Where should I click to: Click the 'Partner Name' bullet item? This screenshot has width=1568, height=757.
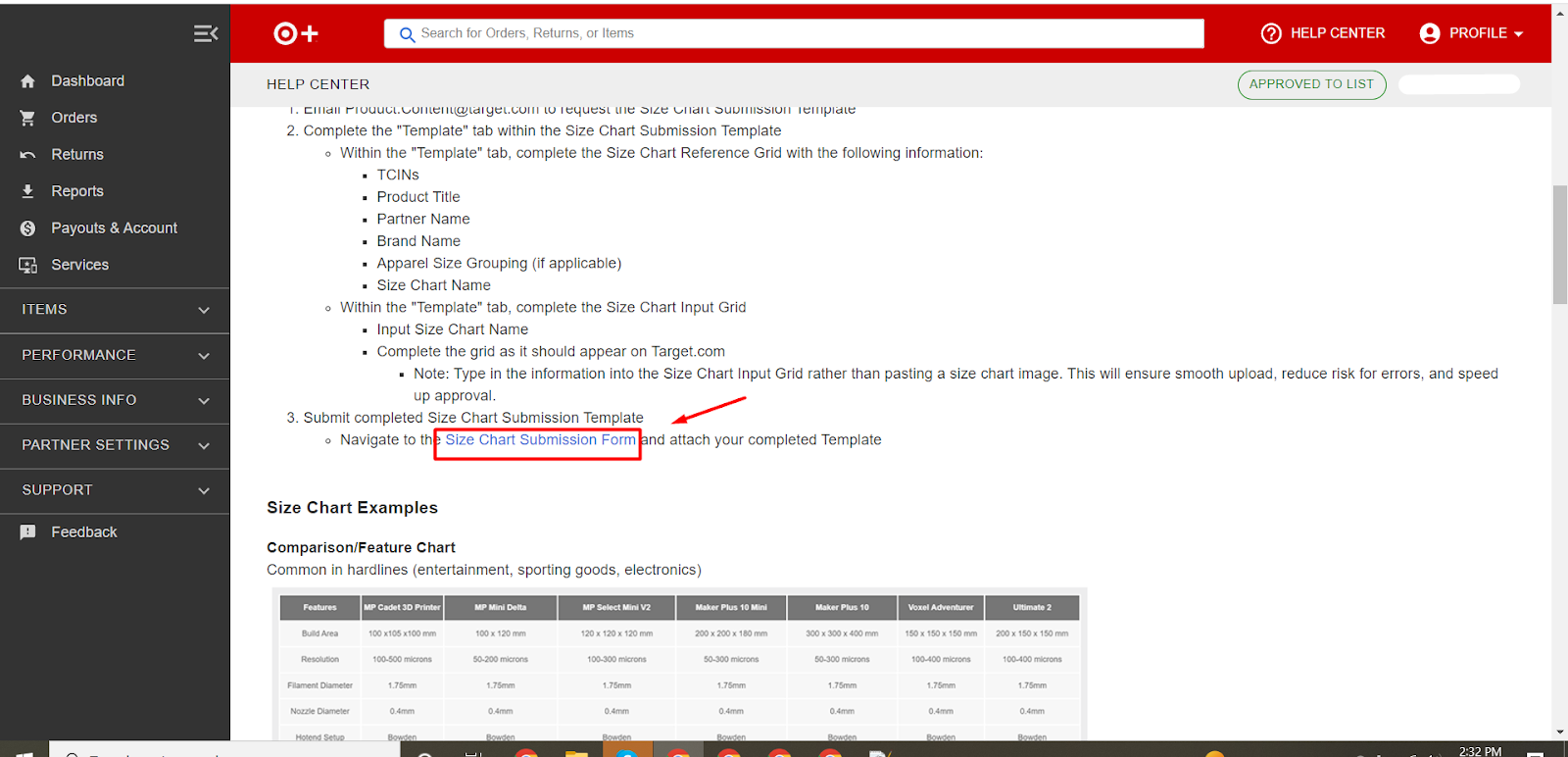tap(423, 220)
